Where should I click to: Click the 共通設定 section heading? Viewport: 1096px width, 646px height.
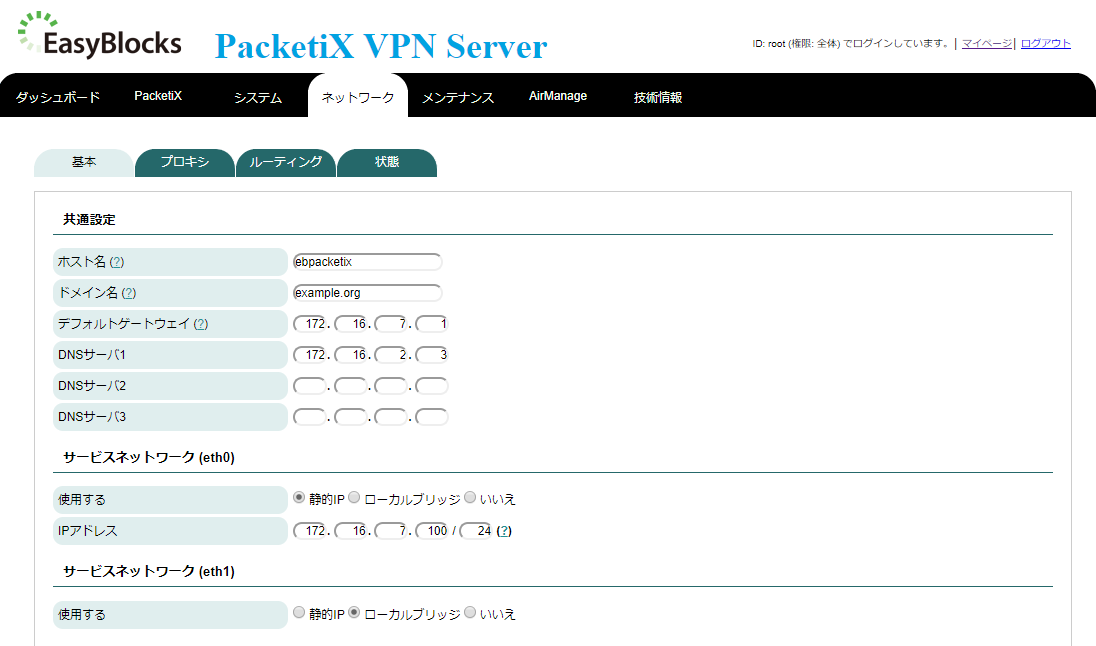coord(89,220)
